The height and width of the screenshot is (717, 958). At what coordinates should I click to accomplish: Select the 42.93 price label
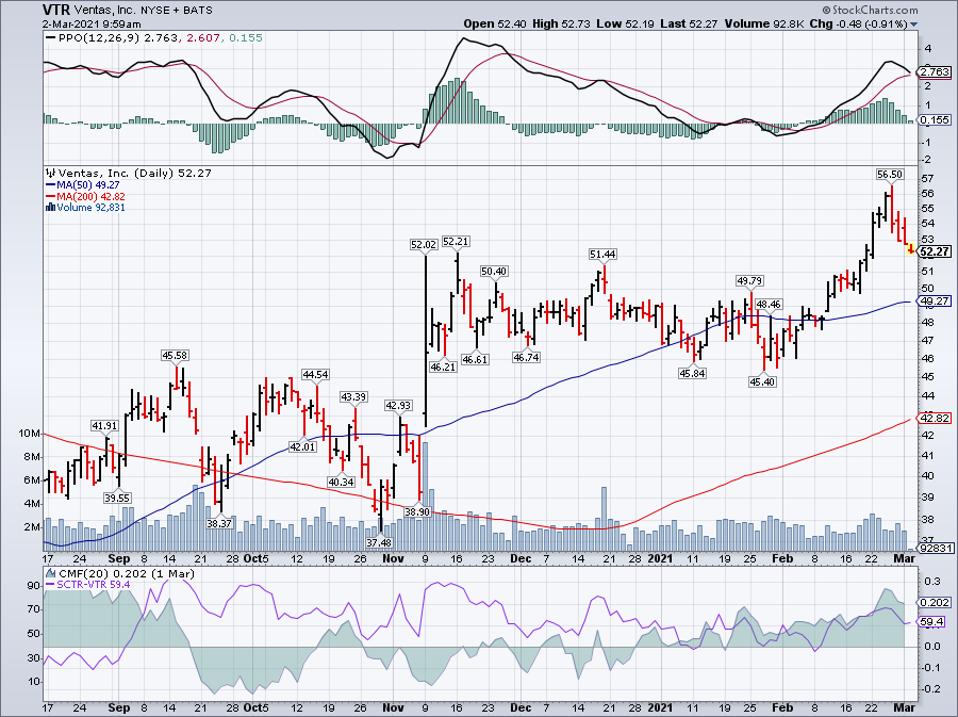tap(398, 405)
